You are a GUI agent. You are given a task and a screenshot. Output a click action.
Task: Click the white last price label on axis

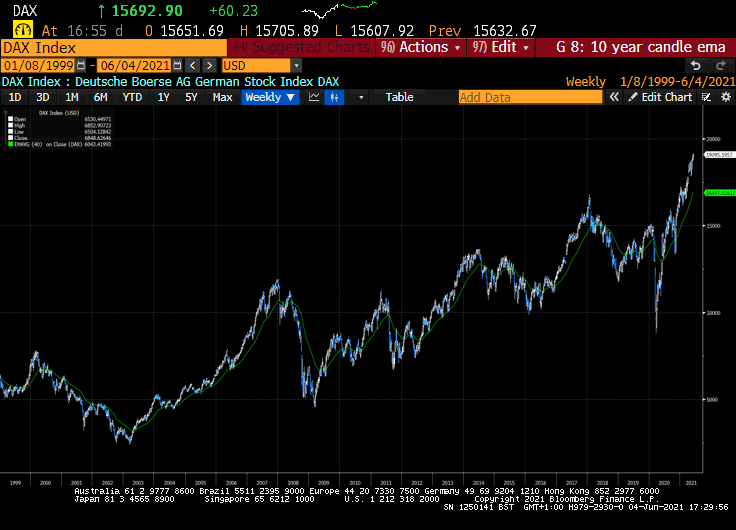(720, 154)
